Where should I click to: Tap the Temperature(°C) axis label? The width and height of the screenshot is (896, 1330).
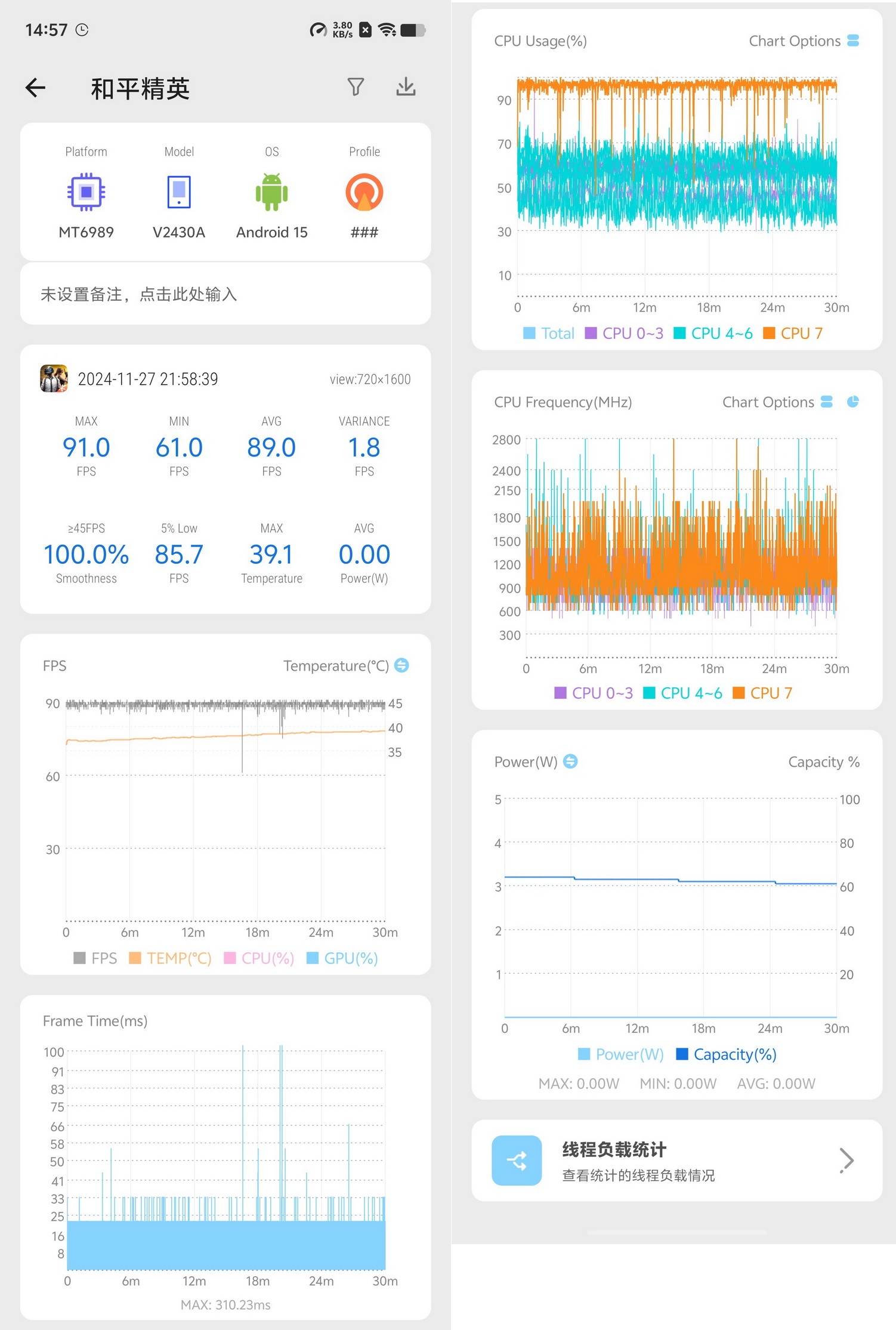pos(336,665)
